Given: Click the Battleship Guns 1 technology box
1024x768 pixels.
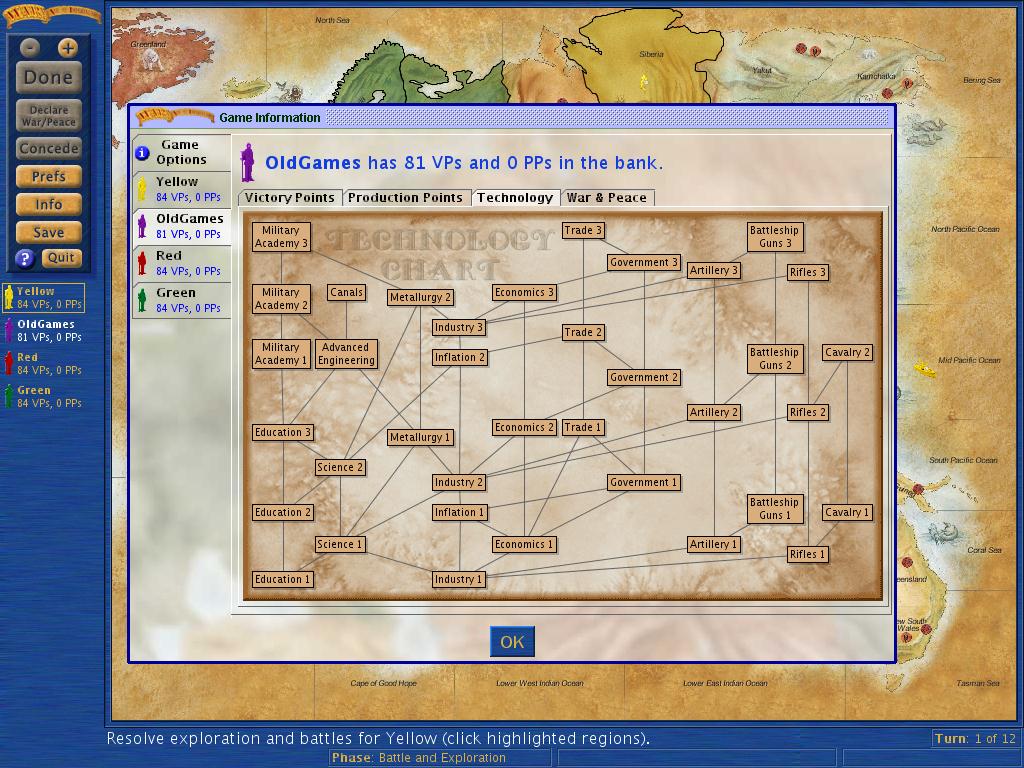Looking at the screenshot, I should [775, 509].
